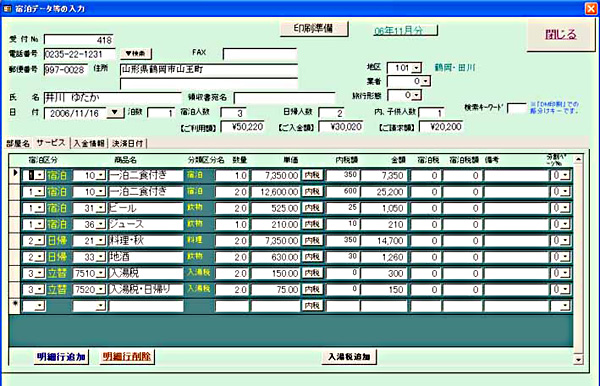Toggle 内税 button in 入湯税・日帰り row
600x386 pixels.
pyautogui.click(x=312, y=289)
